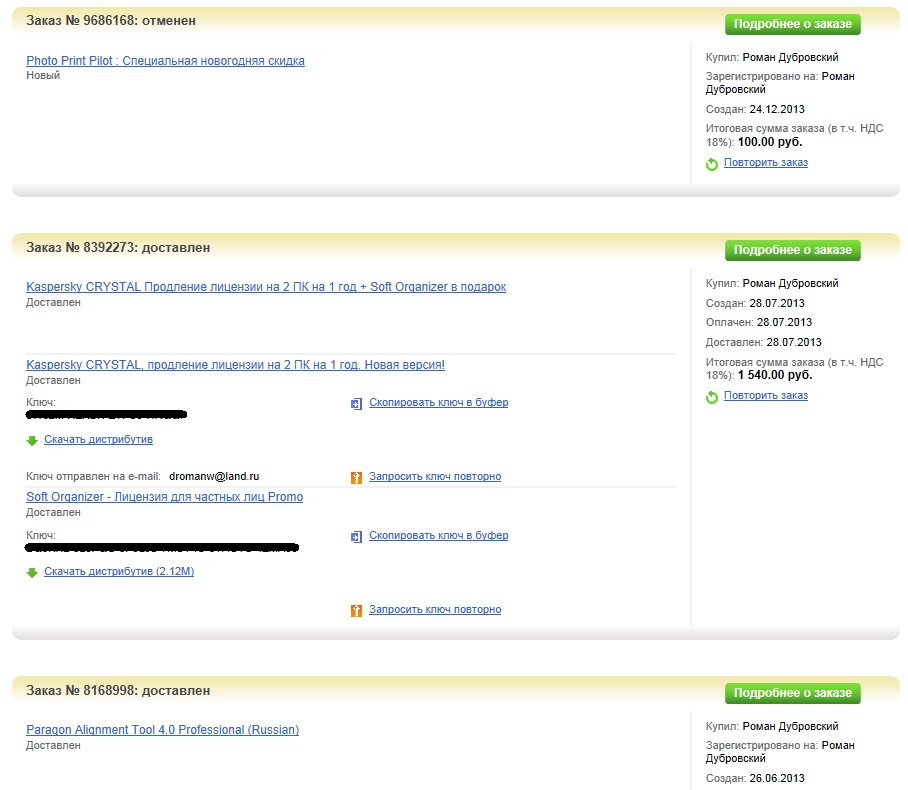Viewport: 908px width, 790px height.
Task: Select paid date Оплачен: 28.07.2013
Action: 759,323
